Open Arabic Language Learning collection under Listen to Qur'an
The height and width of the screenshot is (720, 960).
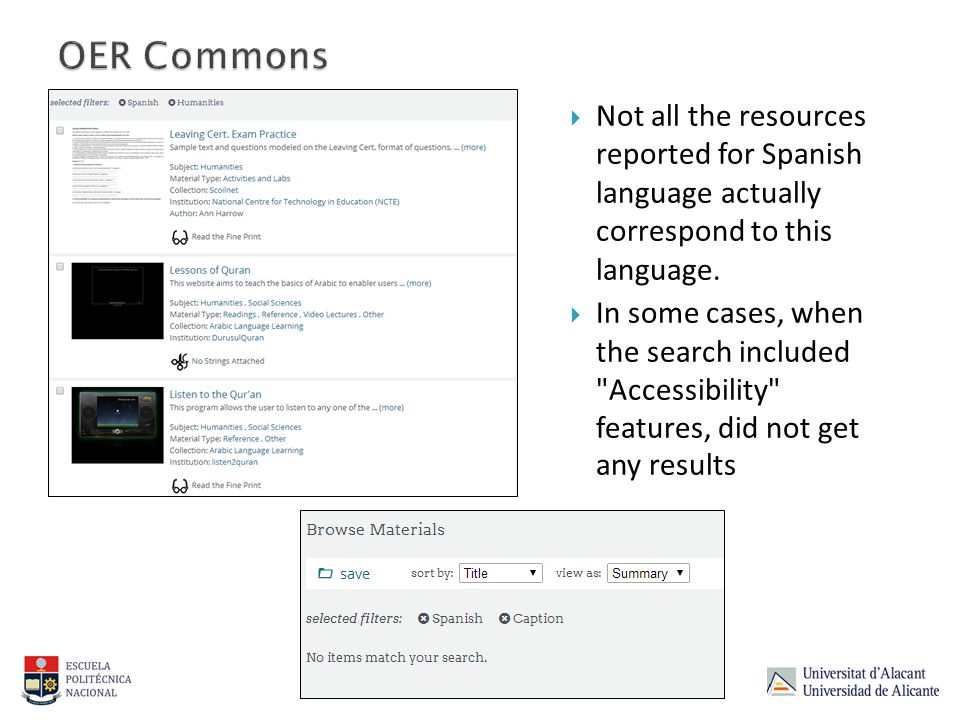pos(257,451)
